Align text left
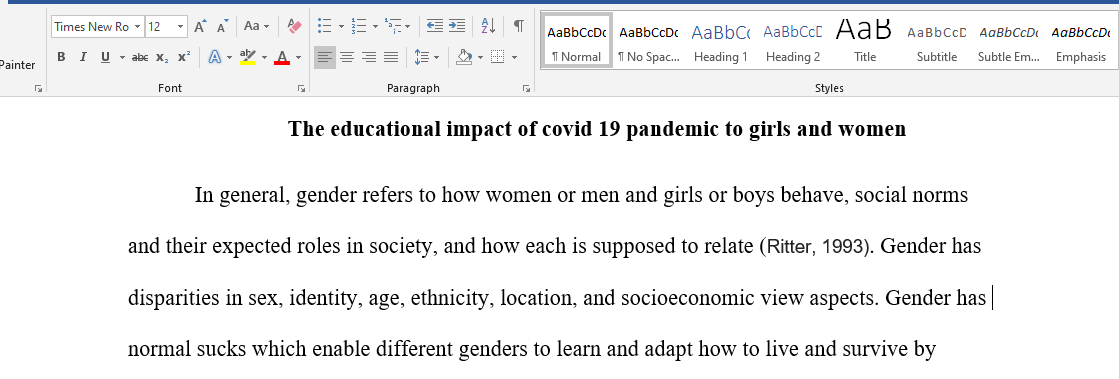 (x=325, y=57)
